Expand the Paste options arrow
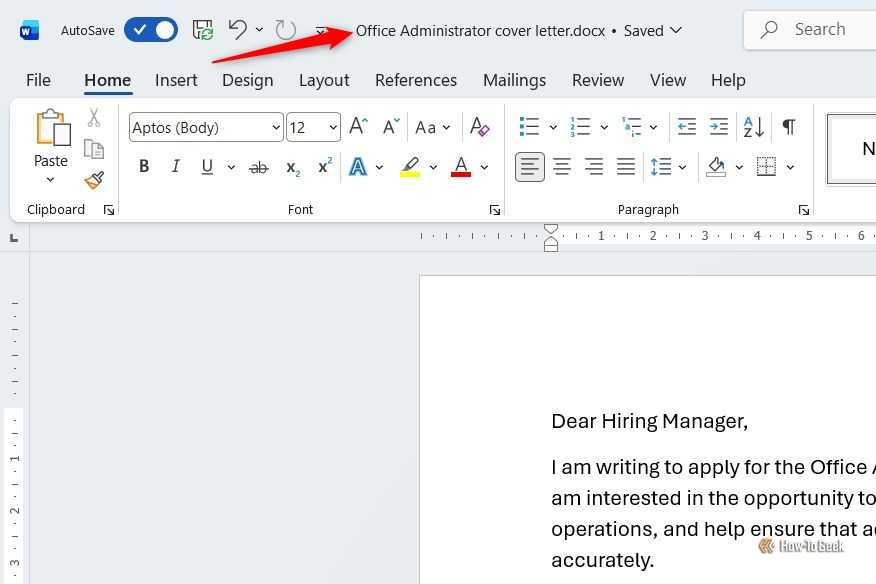Screen dimensions: 876x584 tap(50, 179)
